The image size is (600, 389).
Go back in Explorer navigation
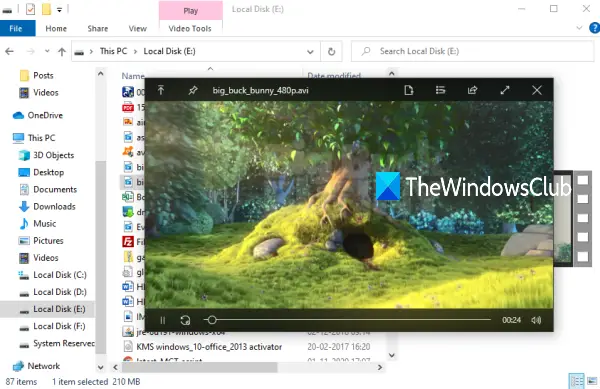(10, 51)
